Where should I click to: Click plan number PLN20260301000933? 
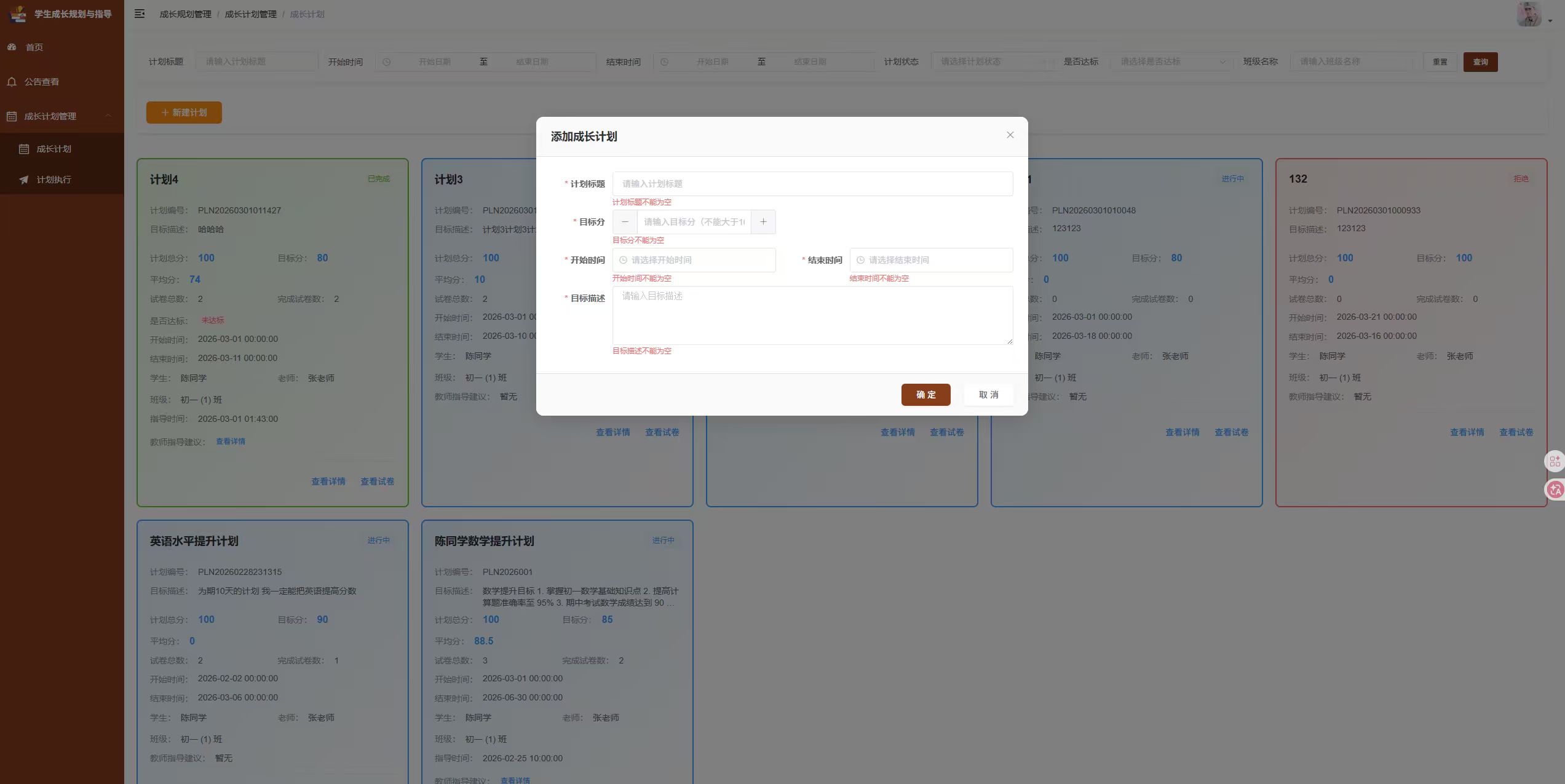(1379, 210)
